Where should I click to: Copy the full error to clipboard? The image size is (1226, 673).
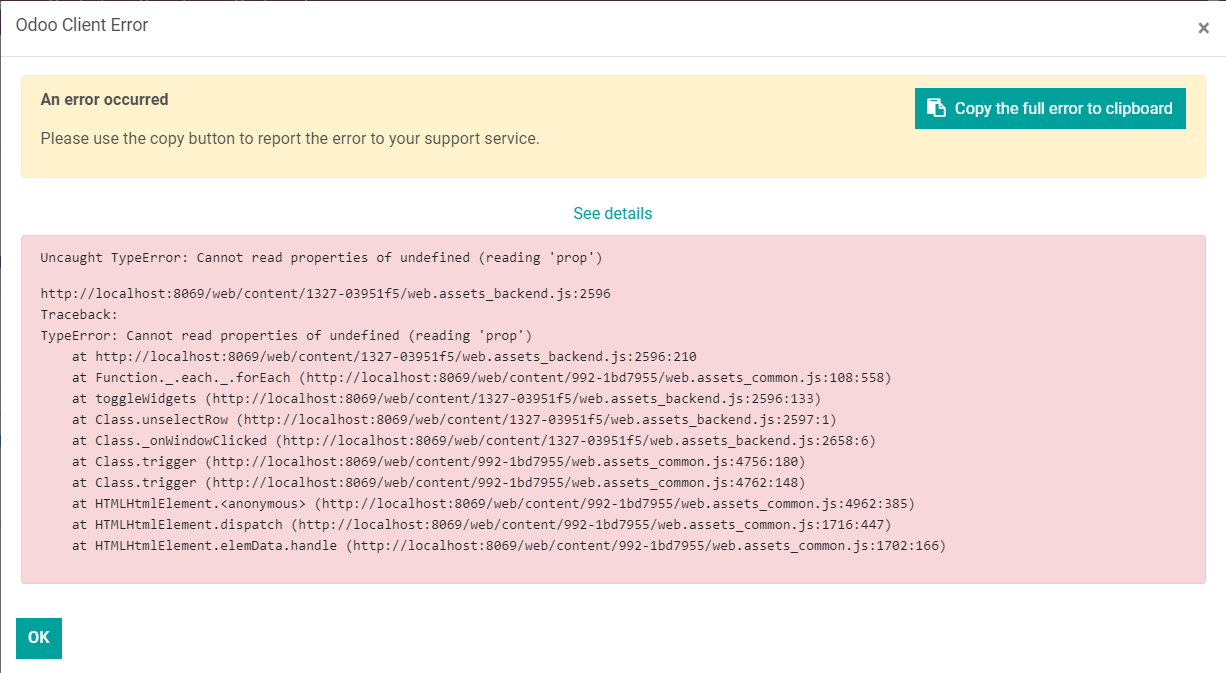coord(1050,108)
